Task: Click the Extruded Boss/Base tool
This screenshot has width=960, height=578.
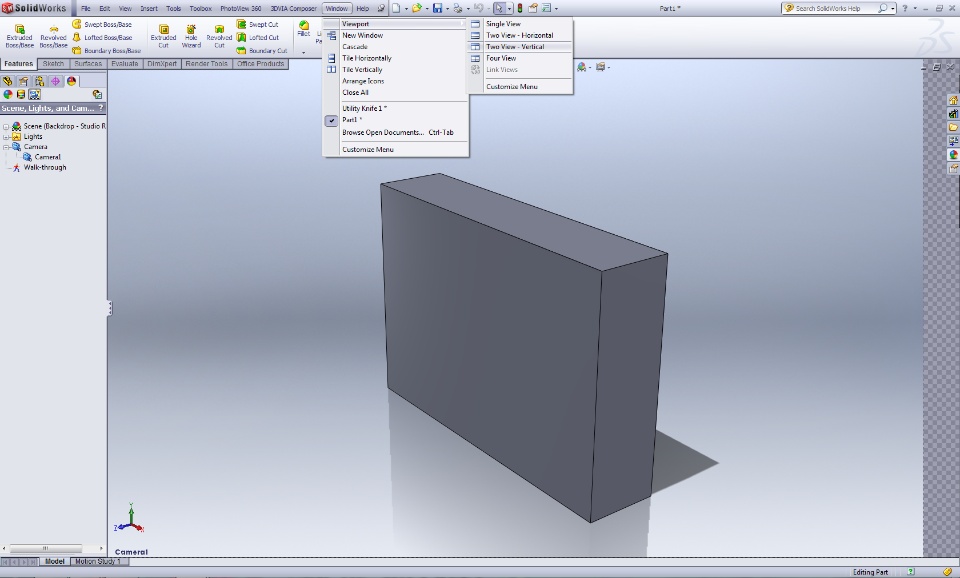Action: click(20, 36)
